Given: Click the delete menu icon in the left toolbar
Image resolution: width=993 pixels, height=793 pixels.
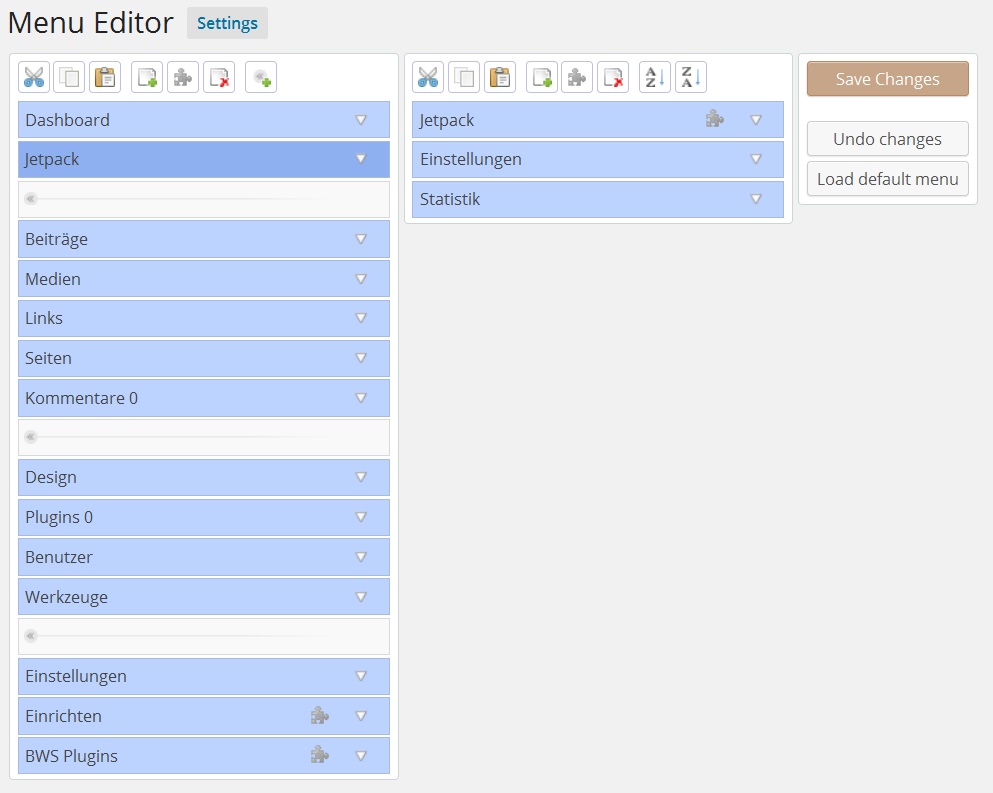Looking at the screenshot, I should [x=219, y=77].
